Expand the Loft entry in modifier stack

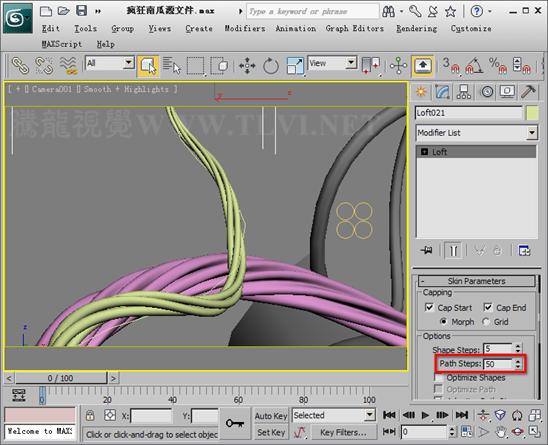click(x=424, y=152)
